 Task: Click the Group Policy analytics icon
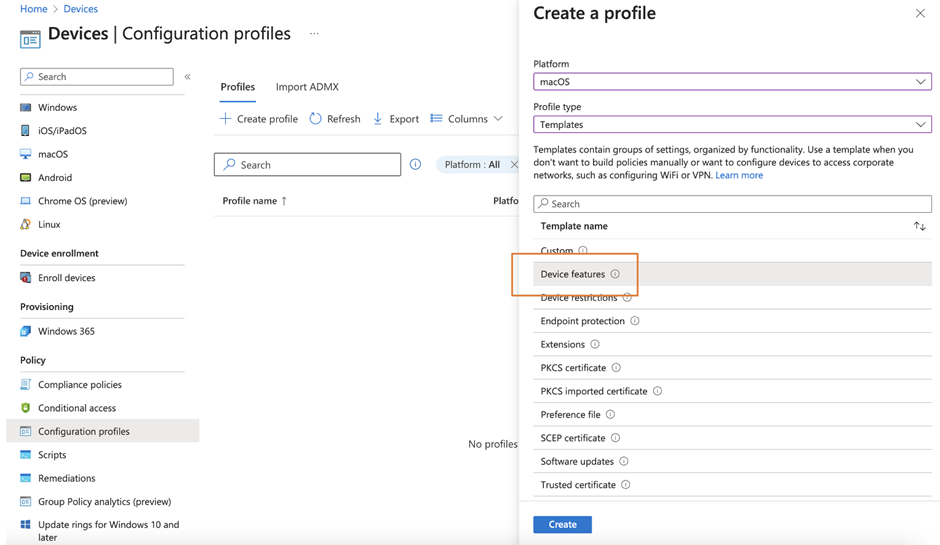tap(25, 501)
